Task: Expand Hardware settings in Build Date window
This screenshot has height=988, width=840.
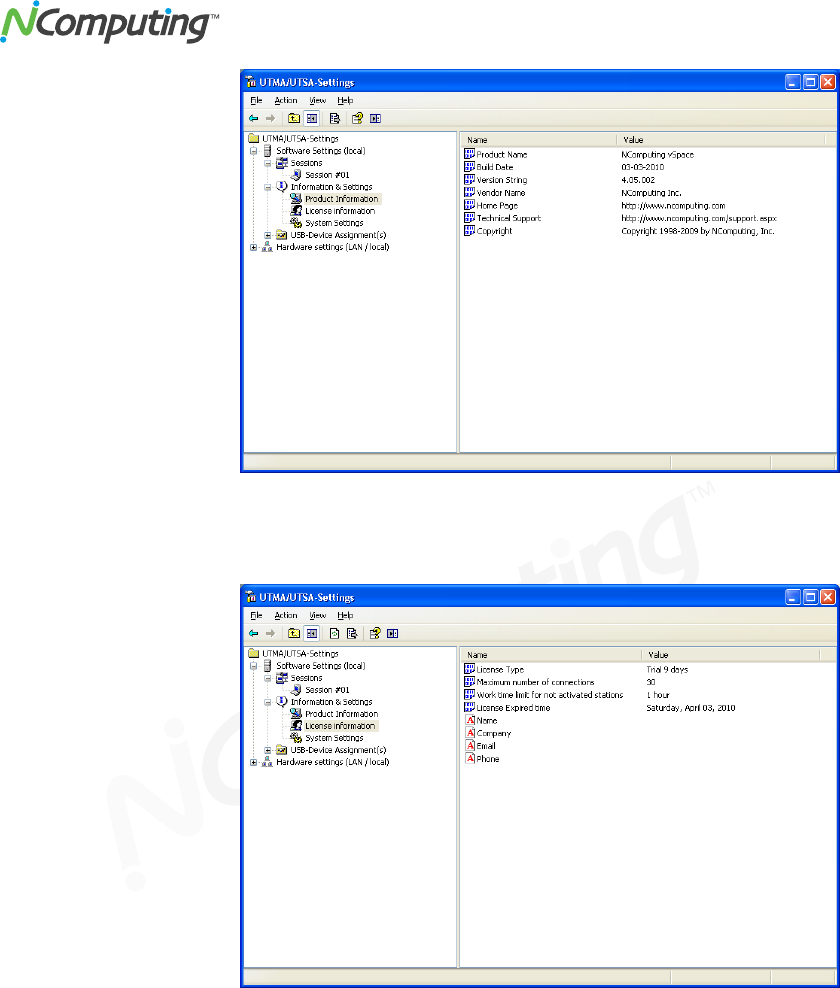Action: coord(253,248)
